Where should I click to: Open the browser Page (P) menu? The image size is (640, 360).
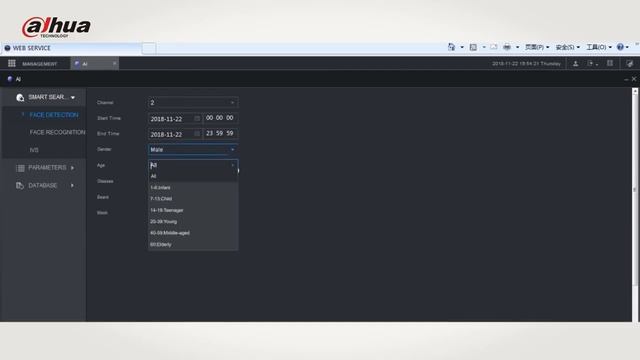tap(537, 47)
